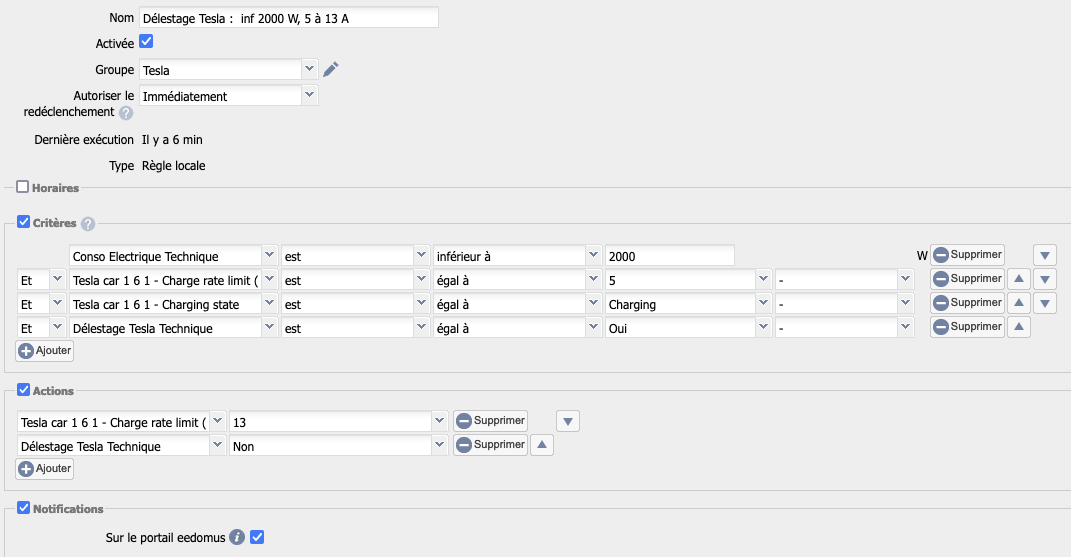1071x557 pixels.
Task: Uncheck the Activée checkbox
Action: click(x=146, y=42)
